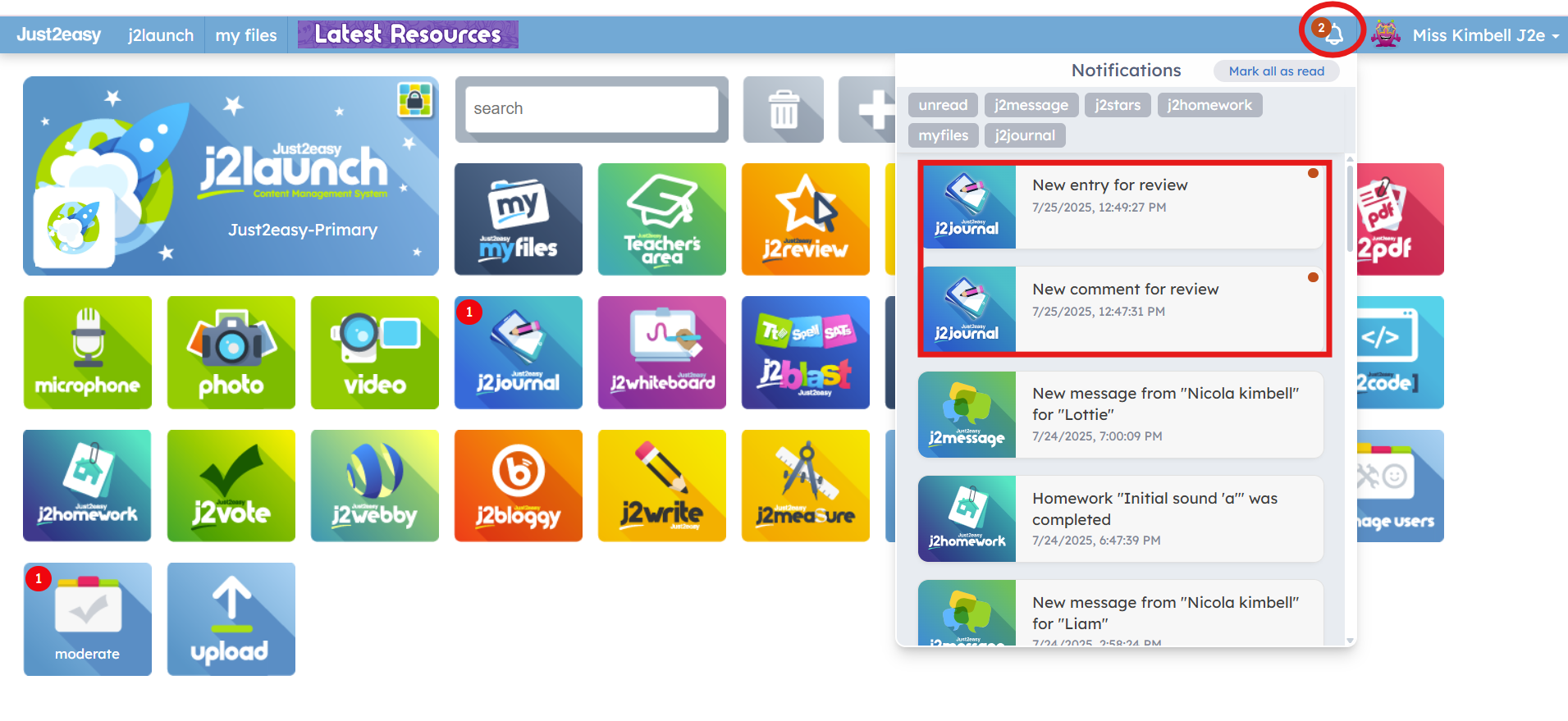Click the scroll down arrow in notifications
1568x721 pixels.
pyautogui.click(x=1350, y=640)
